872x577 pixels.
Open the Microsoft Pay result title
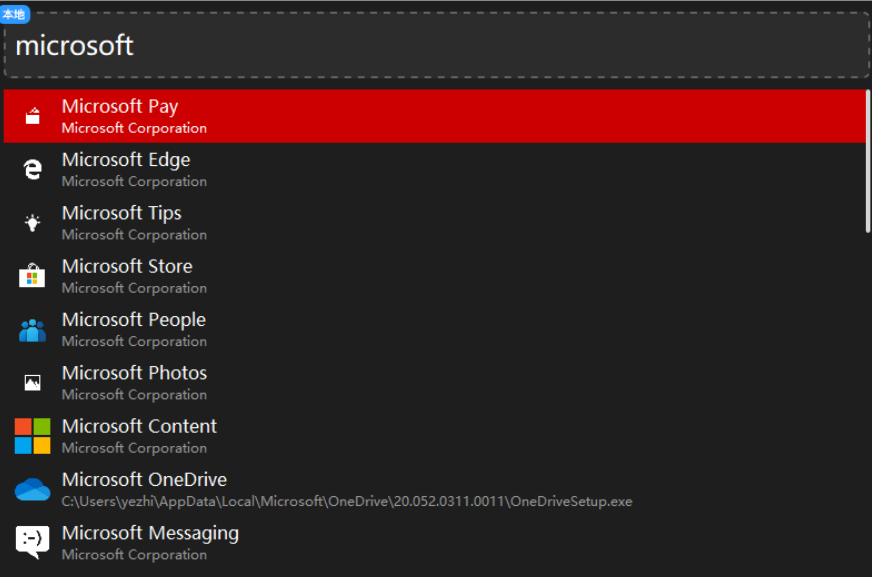coord(120,106)
